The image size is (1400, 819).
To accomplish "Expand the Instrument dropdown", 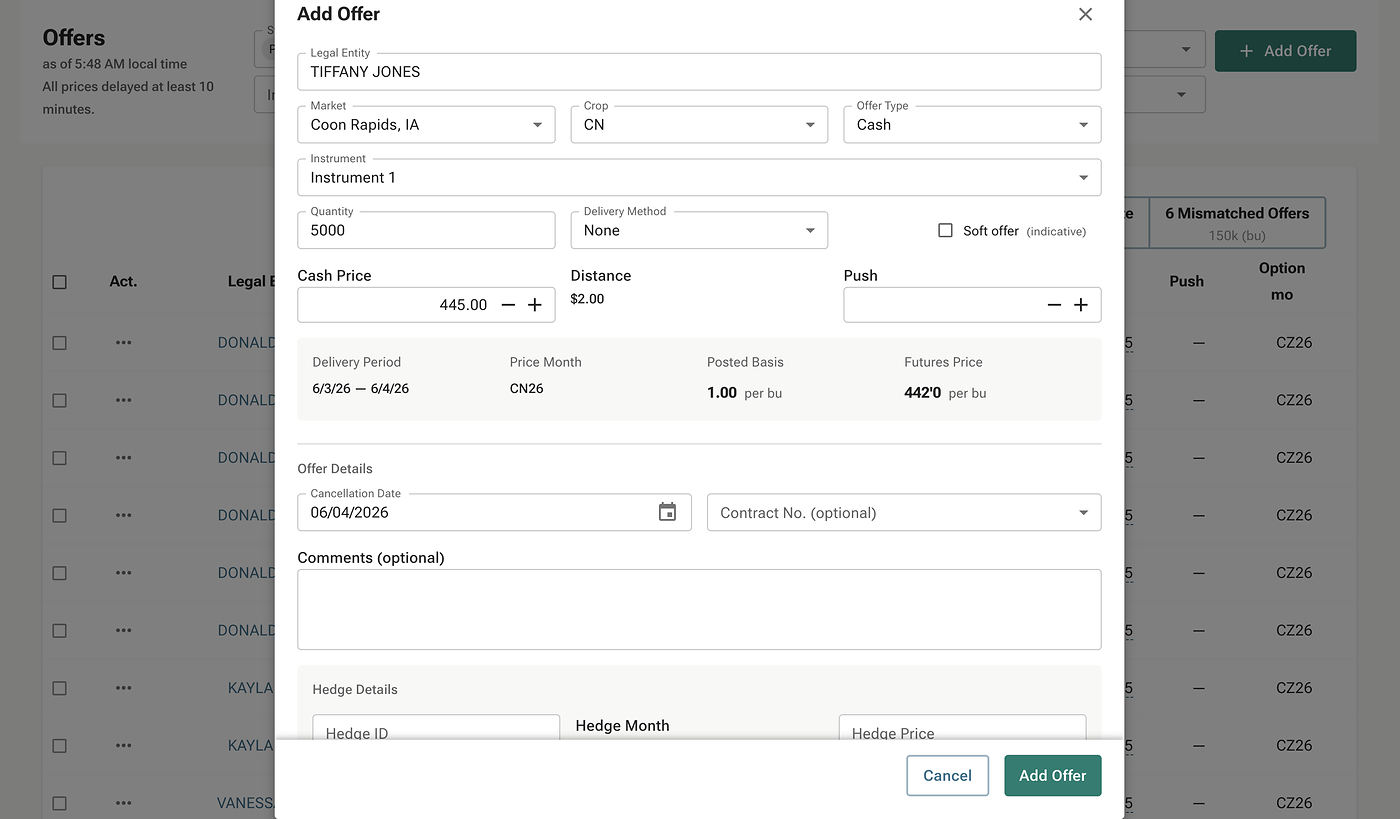I will [x=699, y=177].
